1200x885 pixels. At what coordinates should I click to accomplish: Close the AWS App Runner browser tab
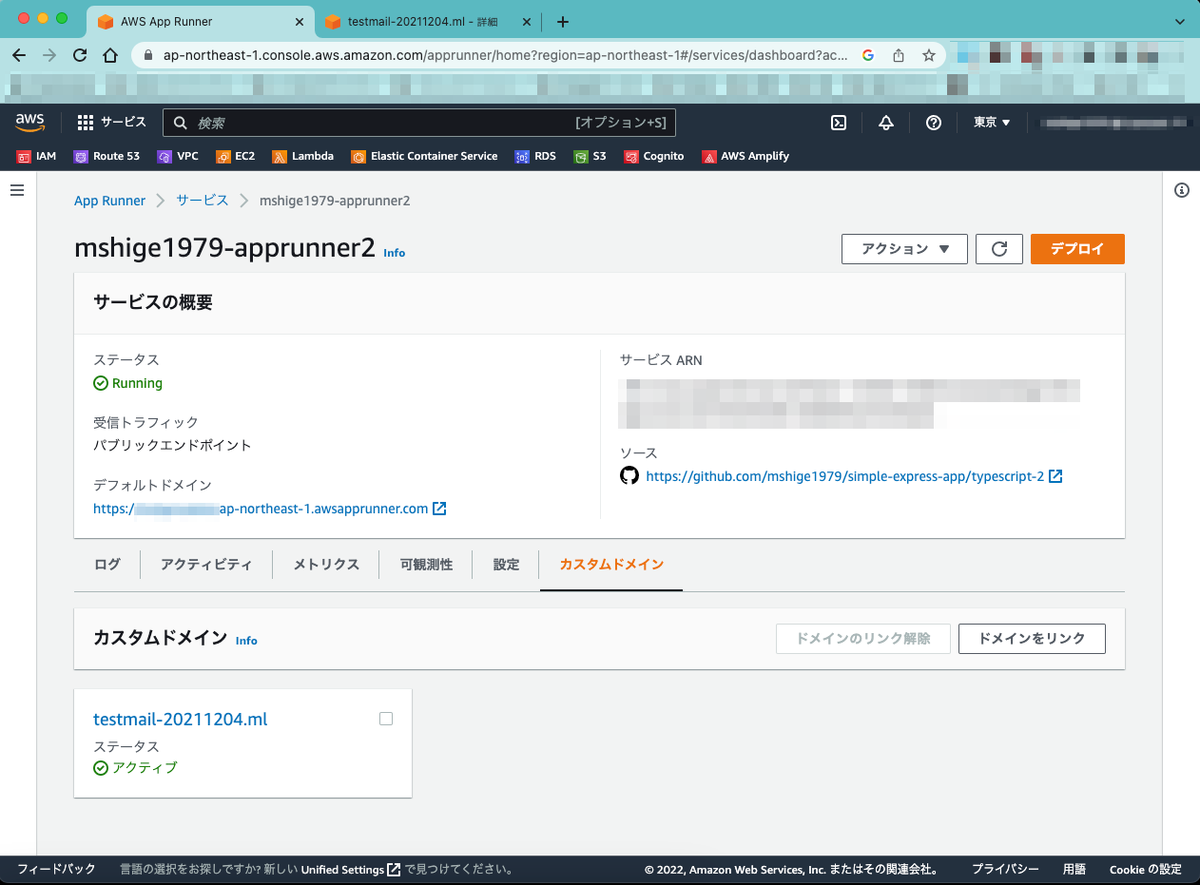tap(299, 22)
